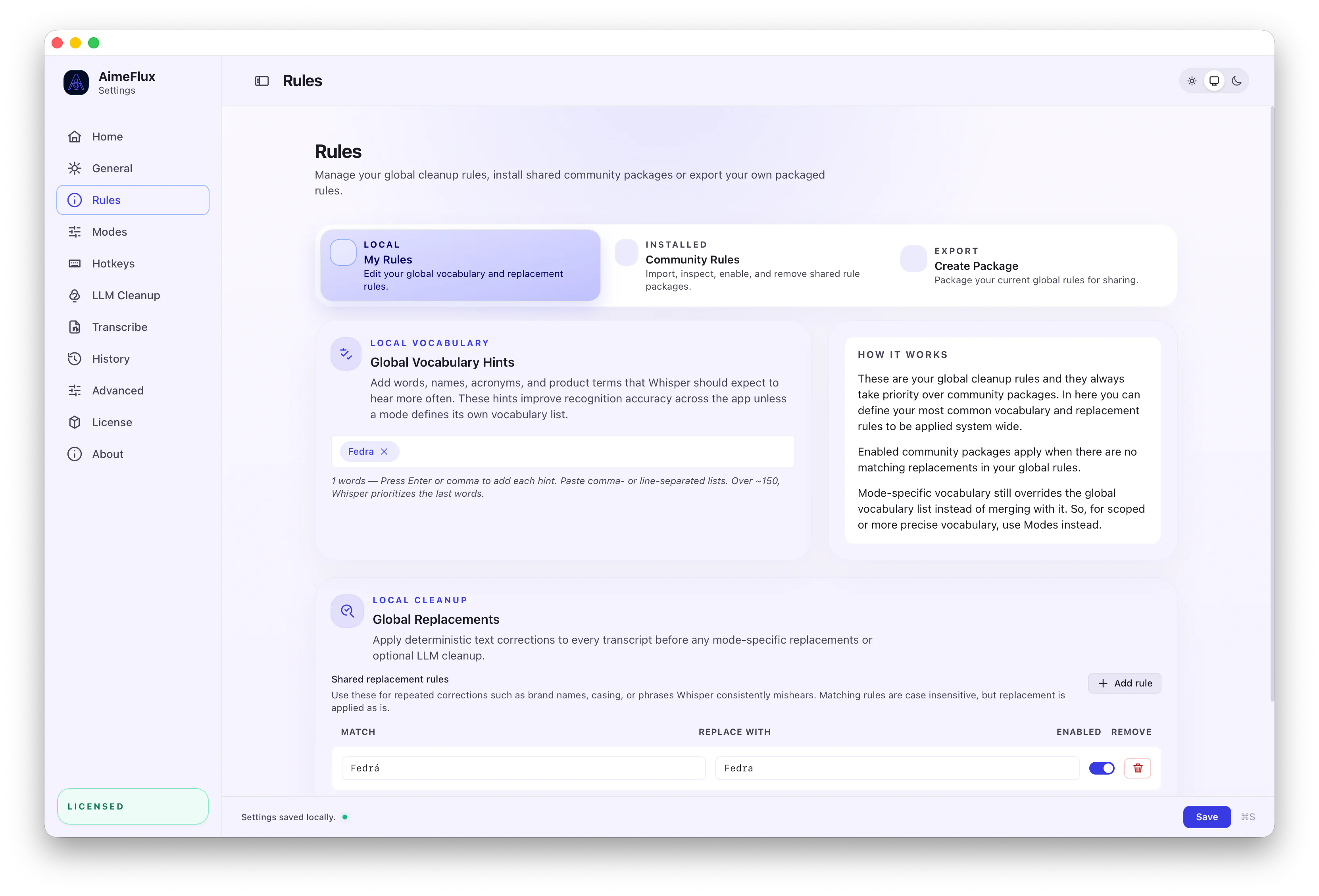Viewport: 1319px width, 896px height.
Task: Remove the Fedra vocabulary hint chip
Action: [384, 452]
